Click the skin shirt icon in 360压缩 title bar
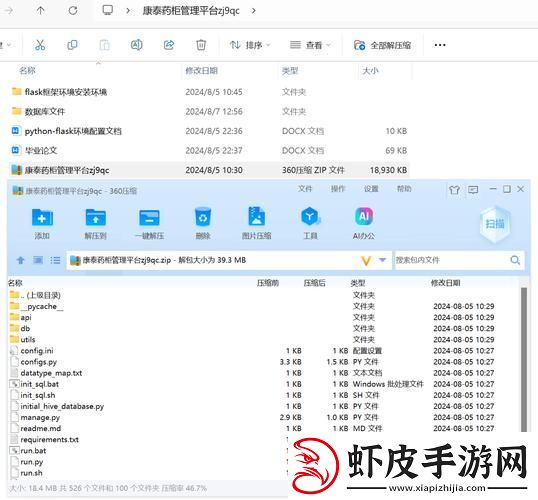This screenshot has height=500, width=538. [x=454, y=189]
